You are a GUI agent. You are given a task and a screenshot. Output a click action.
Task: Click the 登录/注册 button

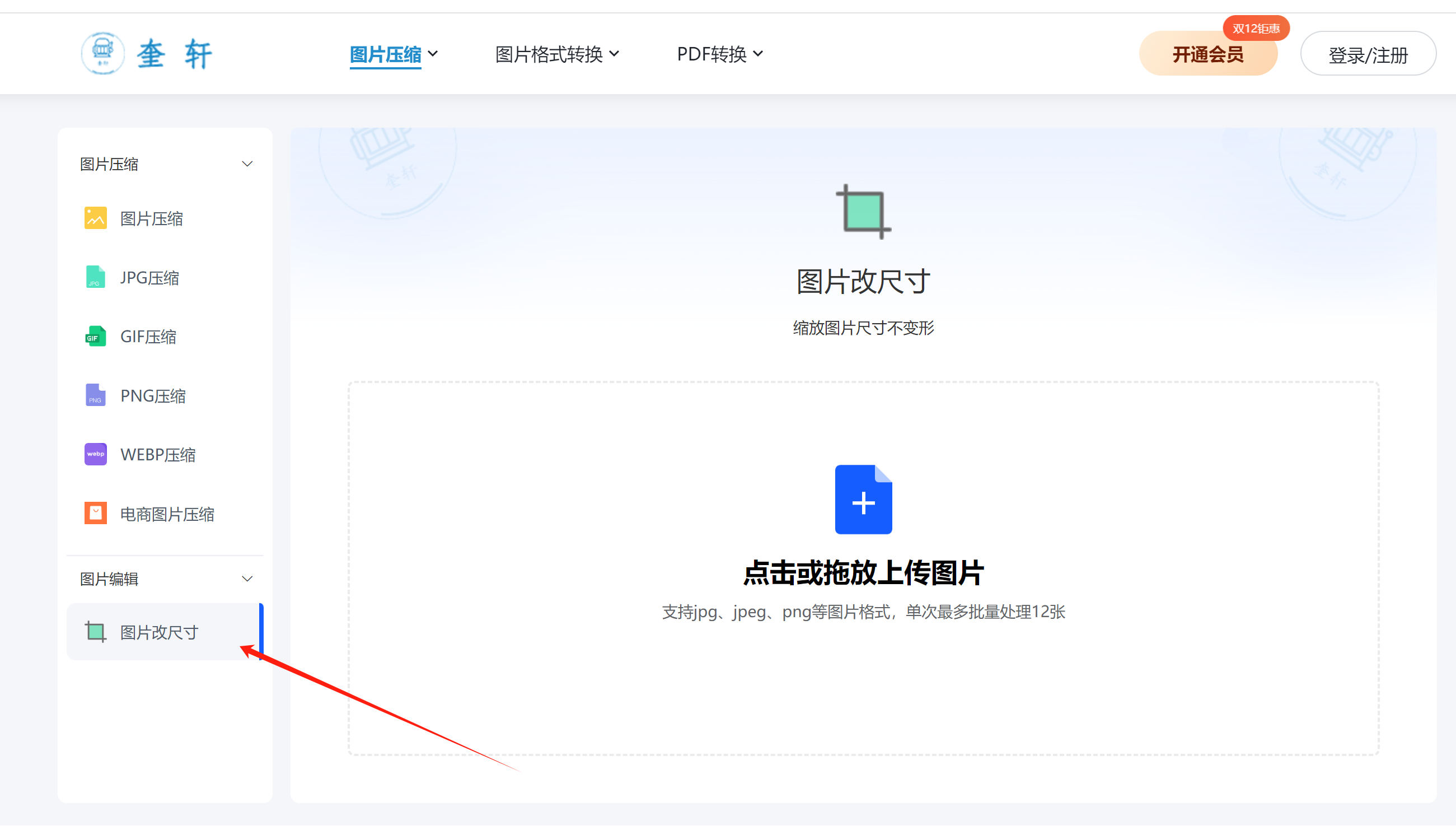1368,54
